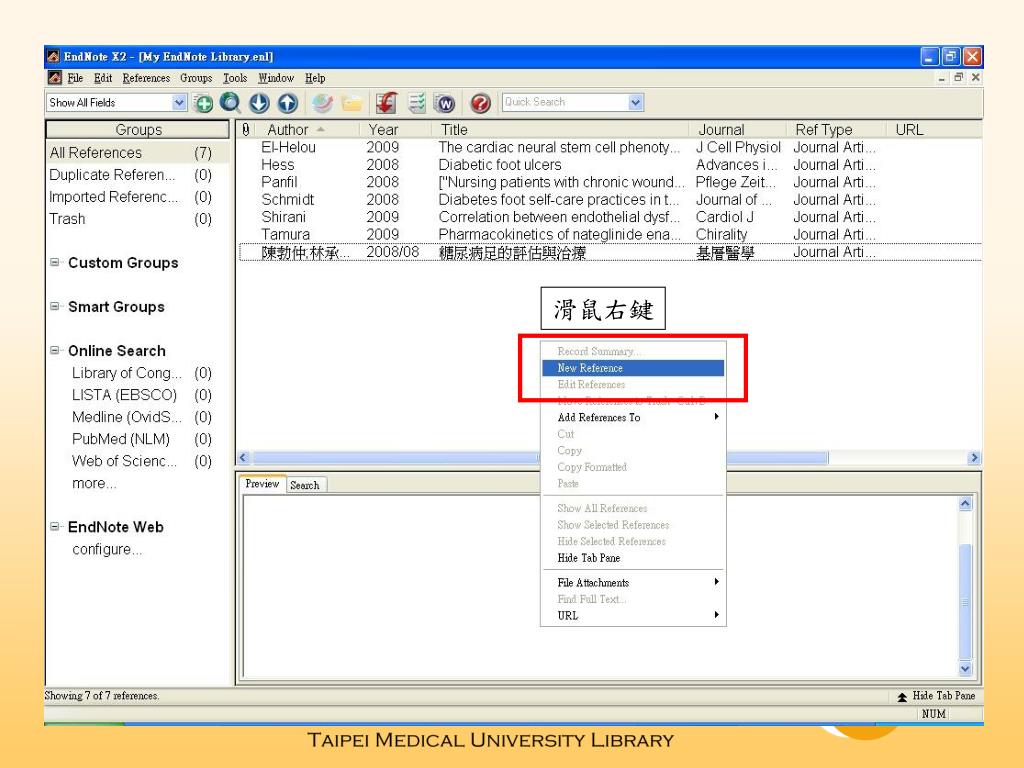The width and height of the screenshot is (1024, 768).
Task: Select the El-Helou 2009 reference row
Action: pyautogui.click(x=610, y=148)
